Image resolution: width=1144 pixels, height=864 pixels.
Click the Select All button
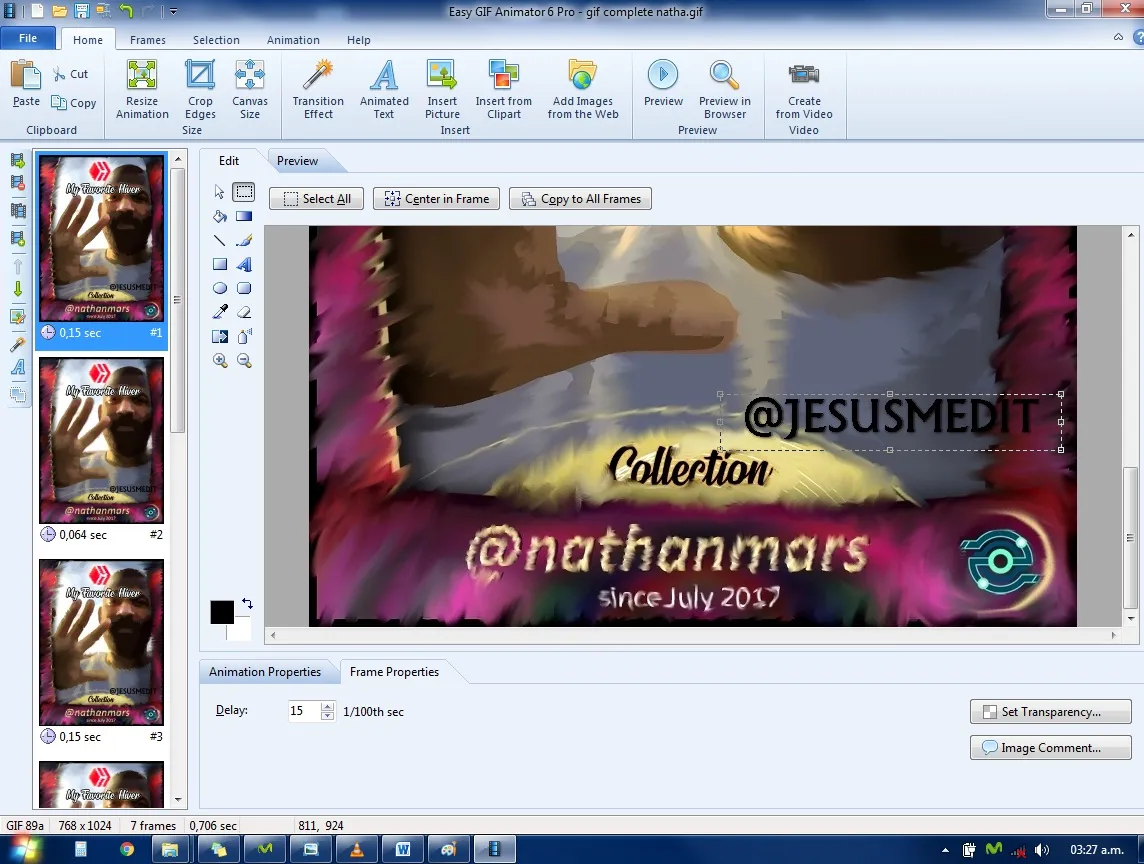317,198
